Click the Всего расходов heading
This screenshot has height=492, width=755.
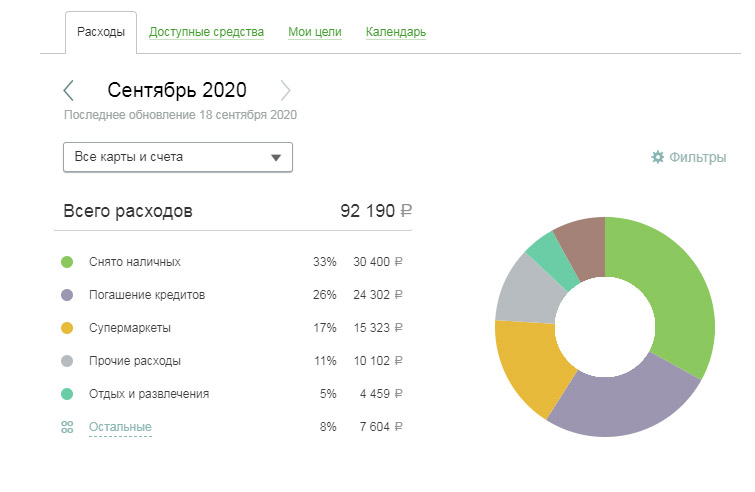click(128, 211)
